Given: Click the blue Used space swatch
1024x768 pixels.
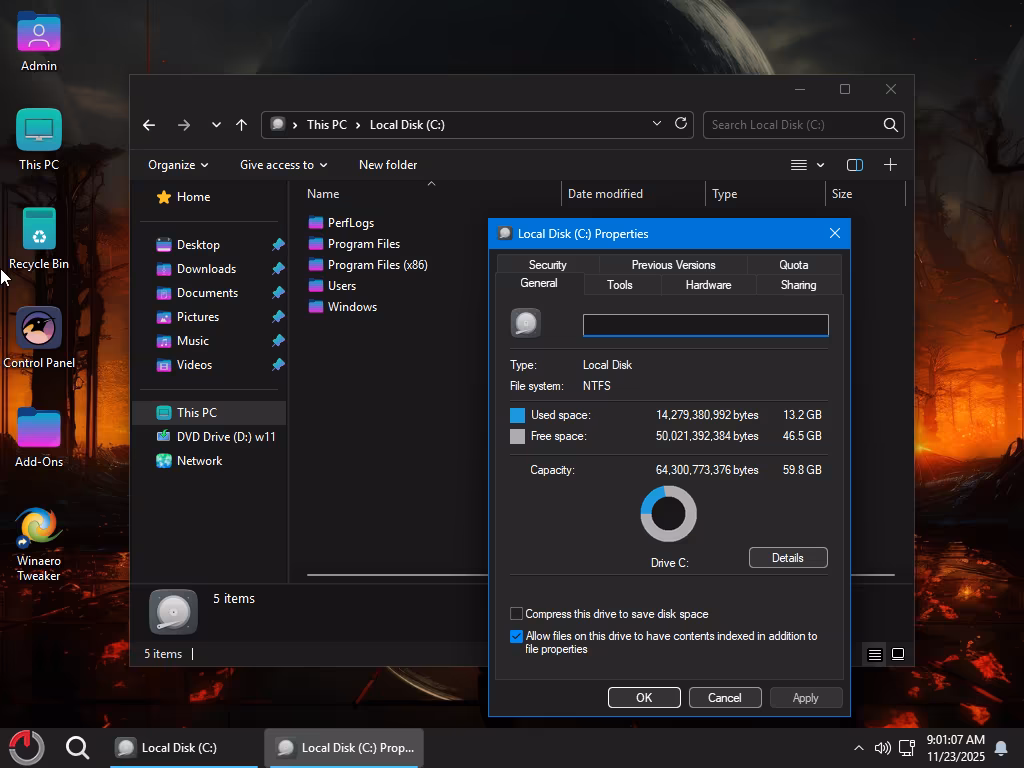Looking at the screenshot, I should (x=517, y=415).
